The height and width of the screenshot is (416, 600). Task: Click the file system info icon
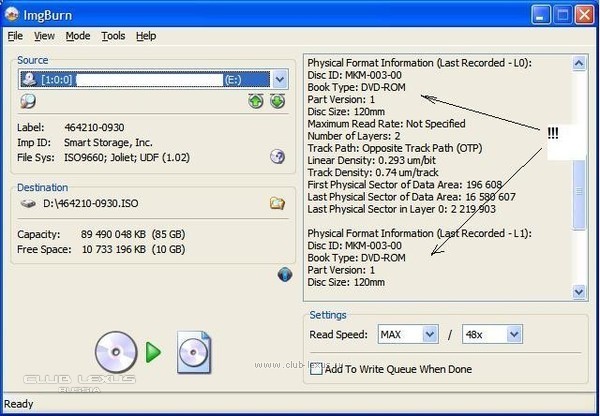click(278, 157)
